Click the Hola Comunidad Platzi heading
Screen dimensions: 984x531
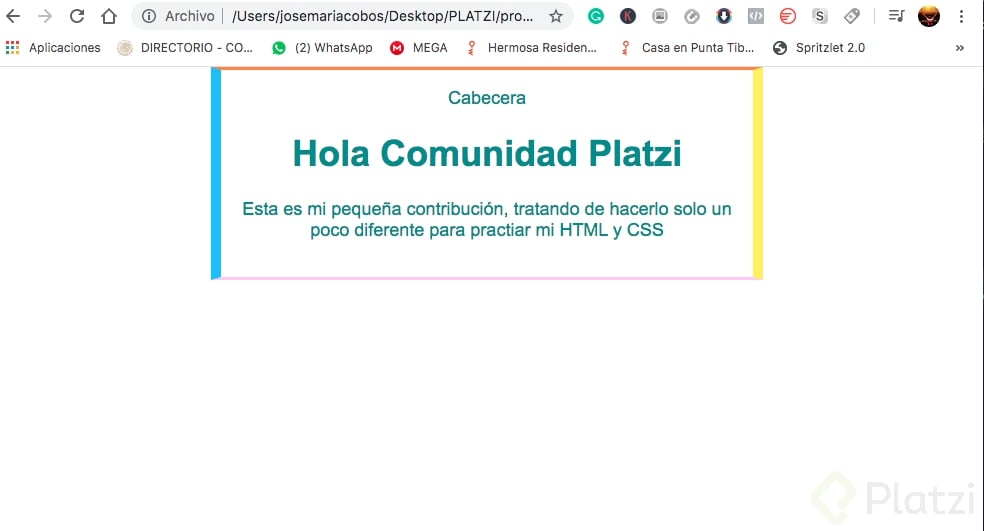click(x=487, y=153)
